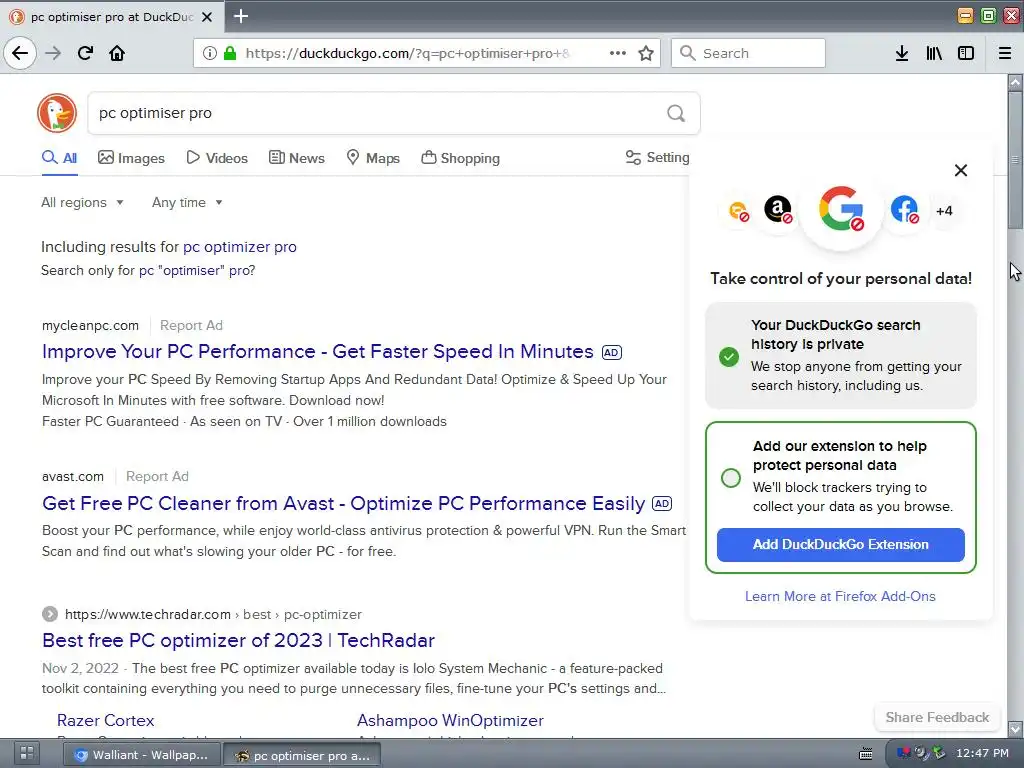Screen dimensions: 1024x768
Task: Expand the Any time filter
Action: click(187, 202)
